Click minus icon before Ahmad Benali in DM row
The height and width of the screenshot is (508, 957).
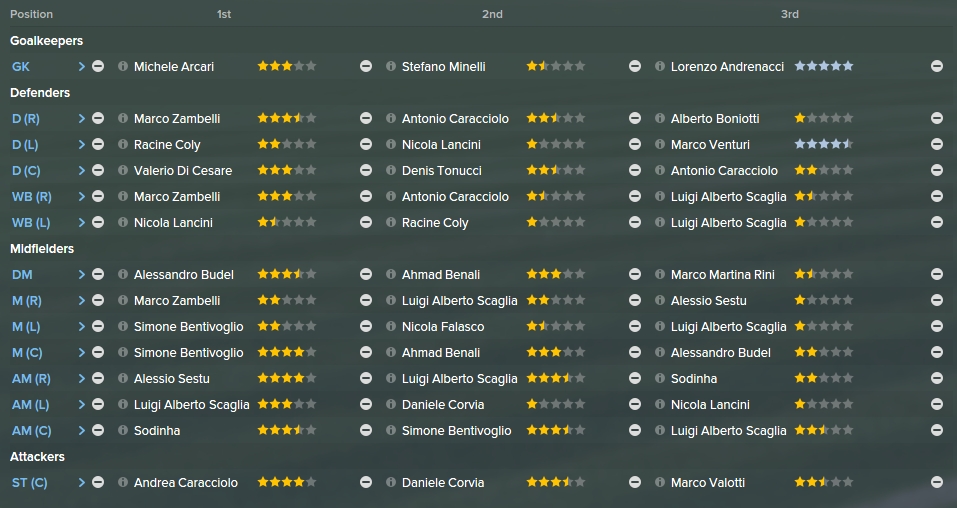click(x=366, y=274)
